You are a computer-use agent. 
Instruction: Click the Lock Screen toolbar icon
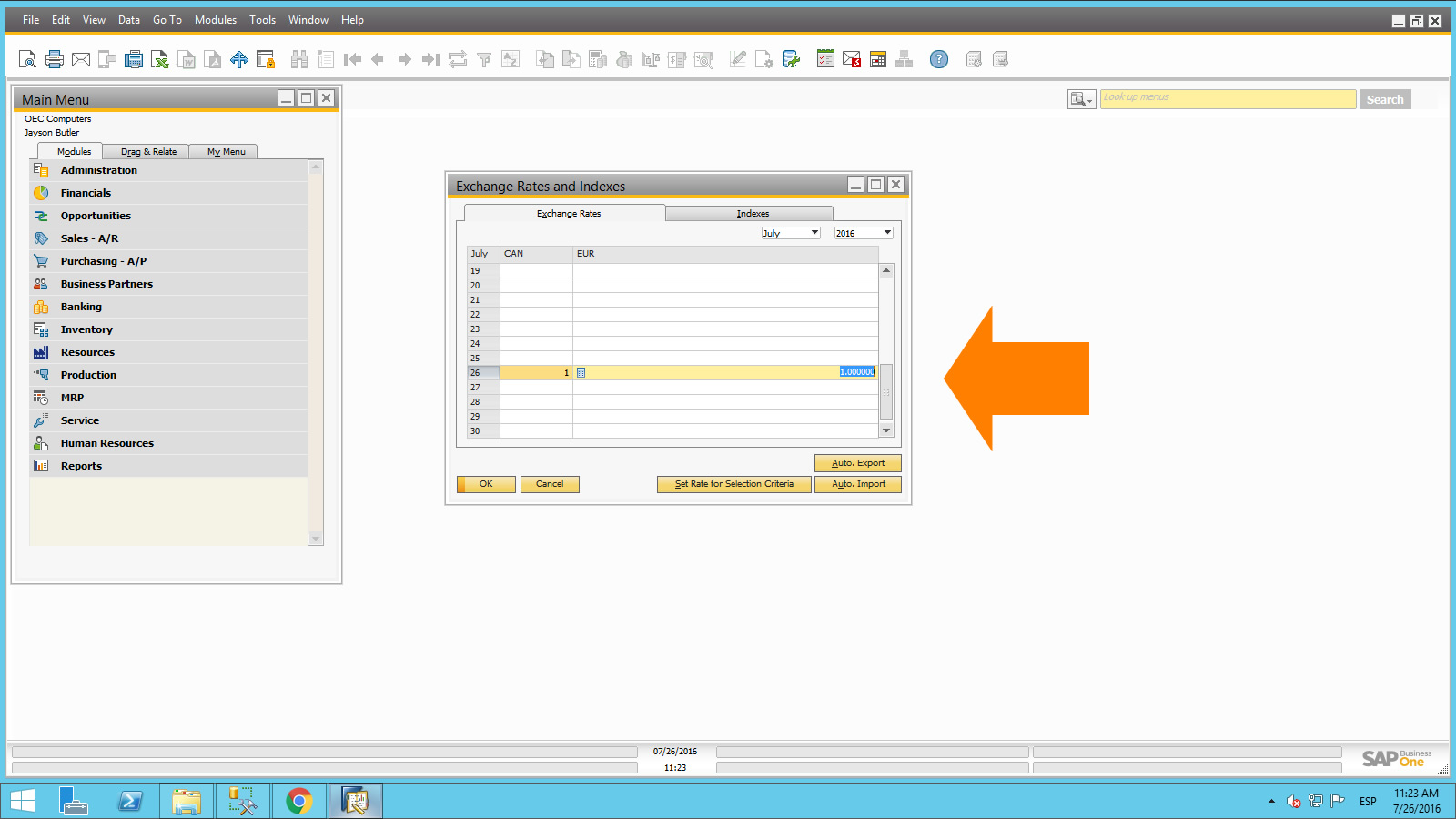266,60
